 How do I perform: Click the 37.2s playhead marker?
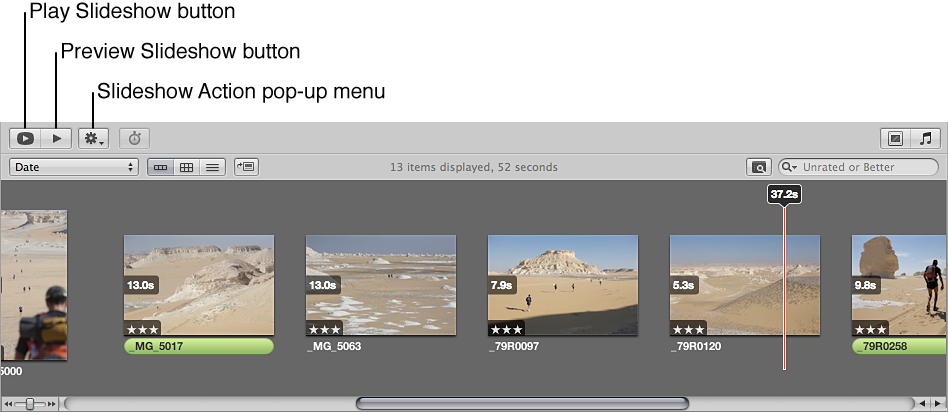pos(785,194)
